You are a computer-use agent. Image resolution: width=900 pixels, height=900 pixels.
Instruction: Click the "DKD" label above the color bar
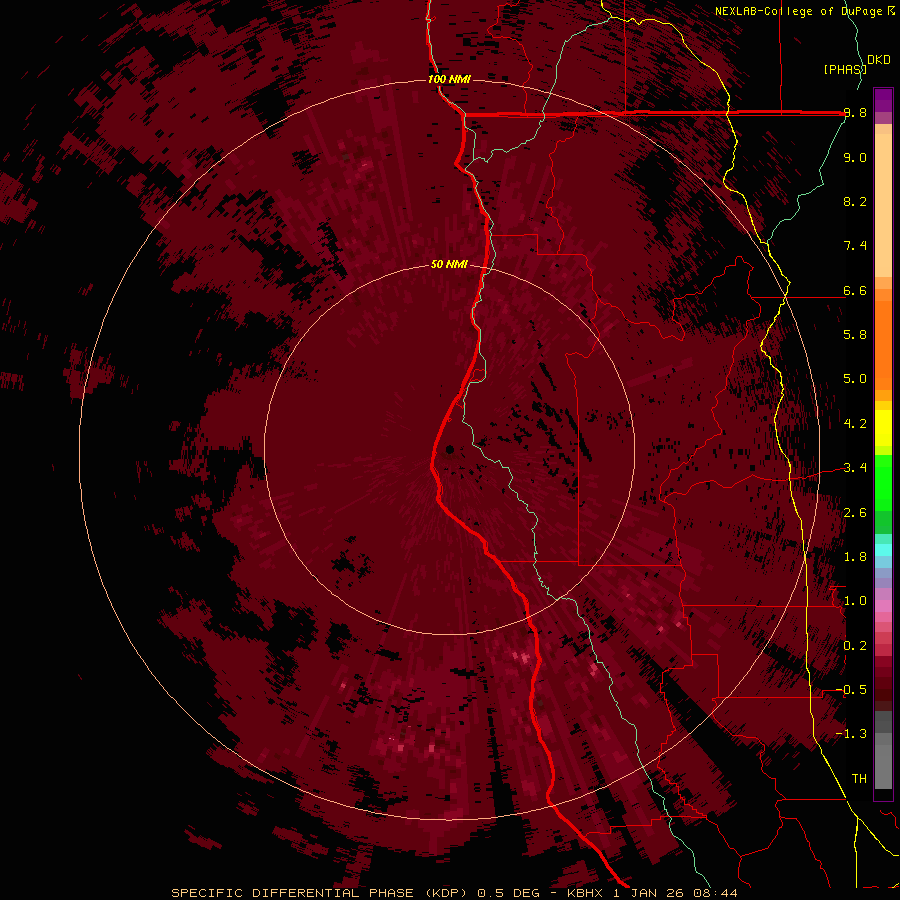[879, 60]
